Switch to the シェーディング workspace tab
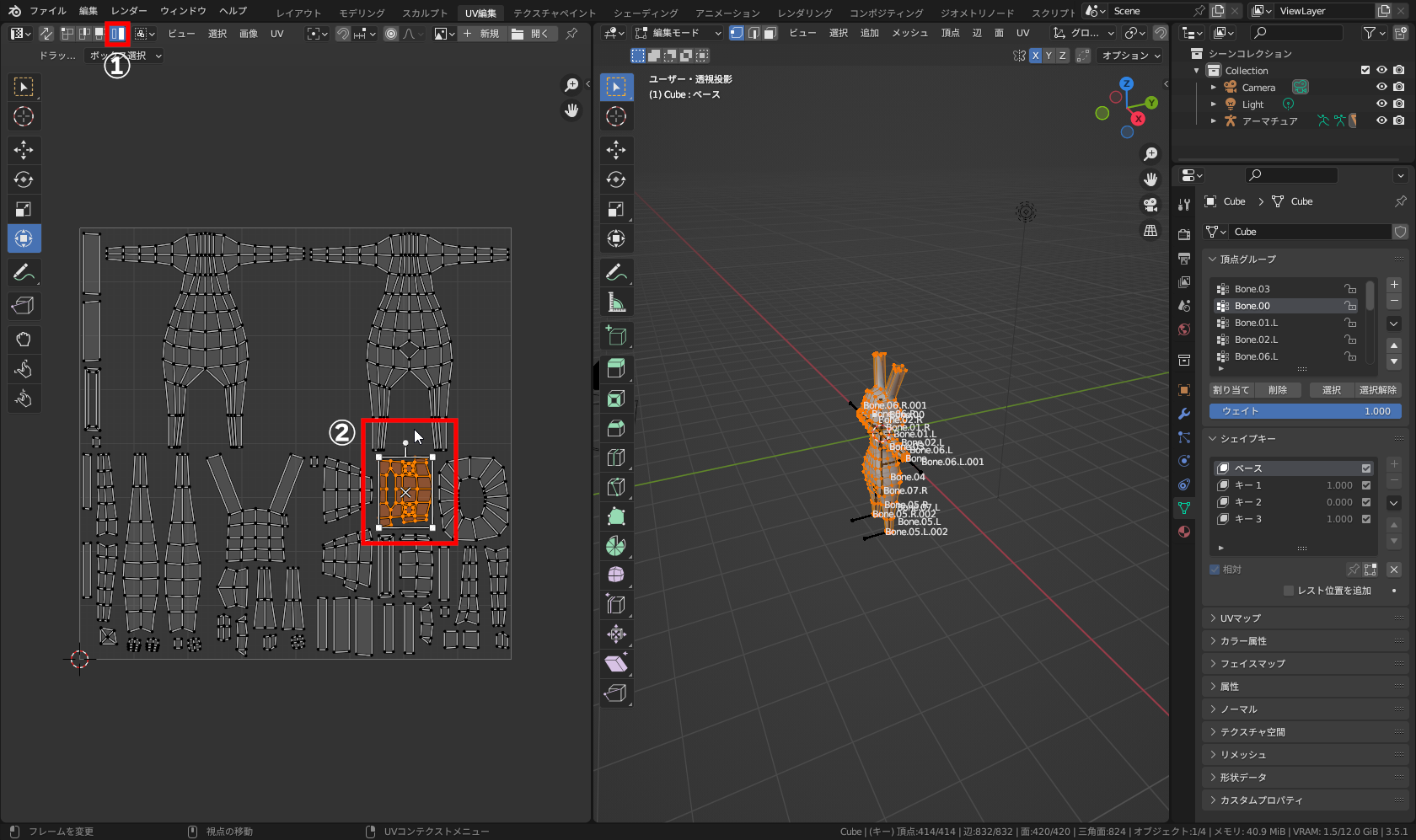Image resolution: width=1416 pixels, height=840 pixels. pos(646,13)
